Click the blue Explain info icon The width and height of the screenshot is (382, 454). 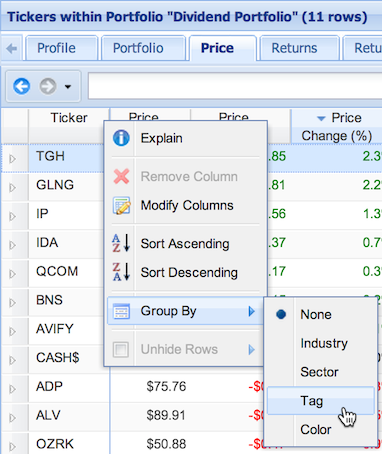pos(121,138)
